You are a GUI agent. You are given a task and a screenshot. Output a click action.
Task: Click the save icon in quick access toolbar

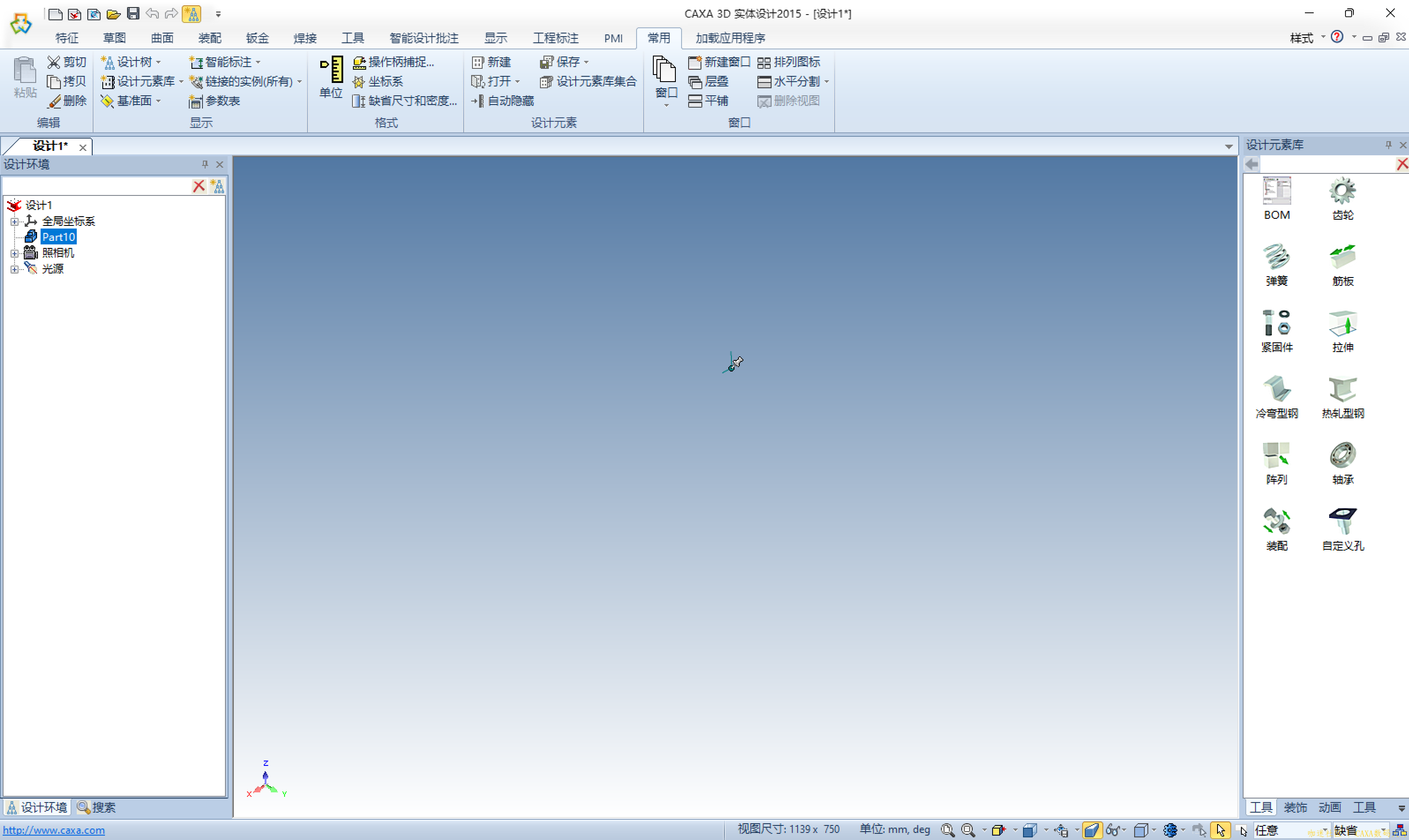click(133, 14)
